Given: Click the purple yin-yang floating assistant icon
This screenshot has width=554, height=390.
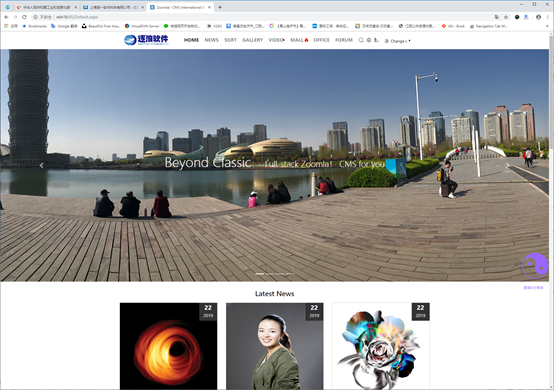Looking at the screenshot, I should pyautogui.click(x=535, y=266).
